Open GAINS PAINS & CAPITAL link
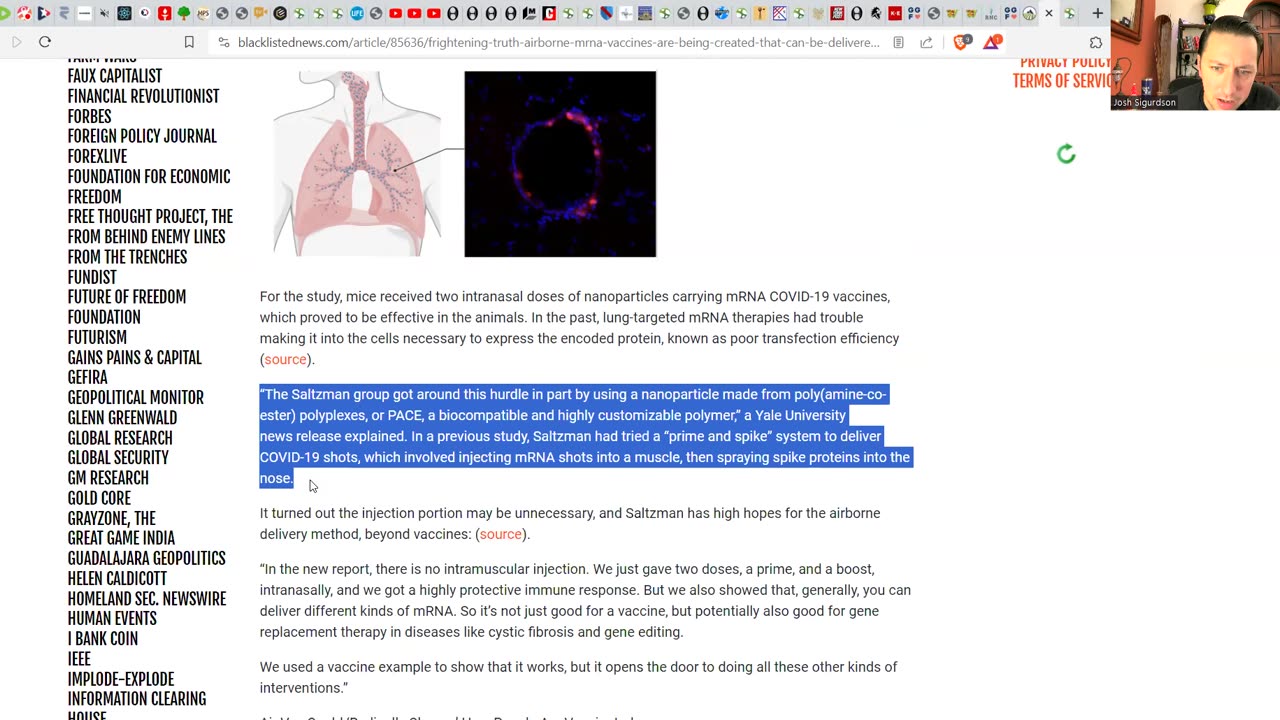 pos(134,357)
